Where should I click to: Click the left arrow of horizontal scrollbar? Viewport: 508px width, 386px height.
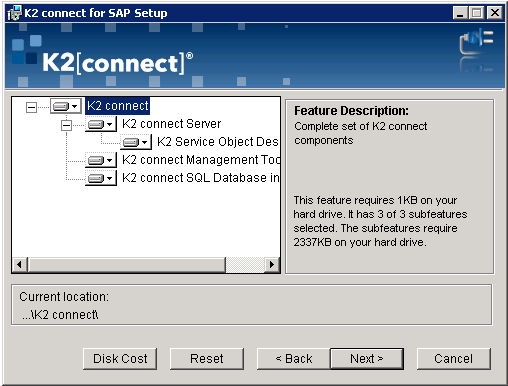[20, 265]
